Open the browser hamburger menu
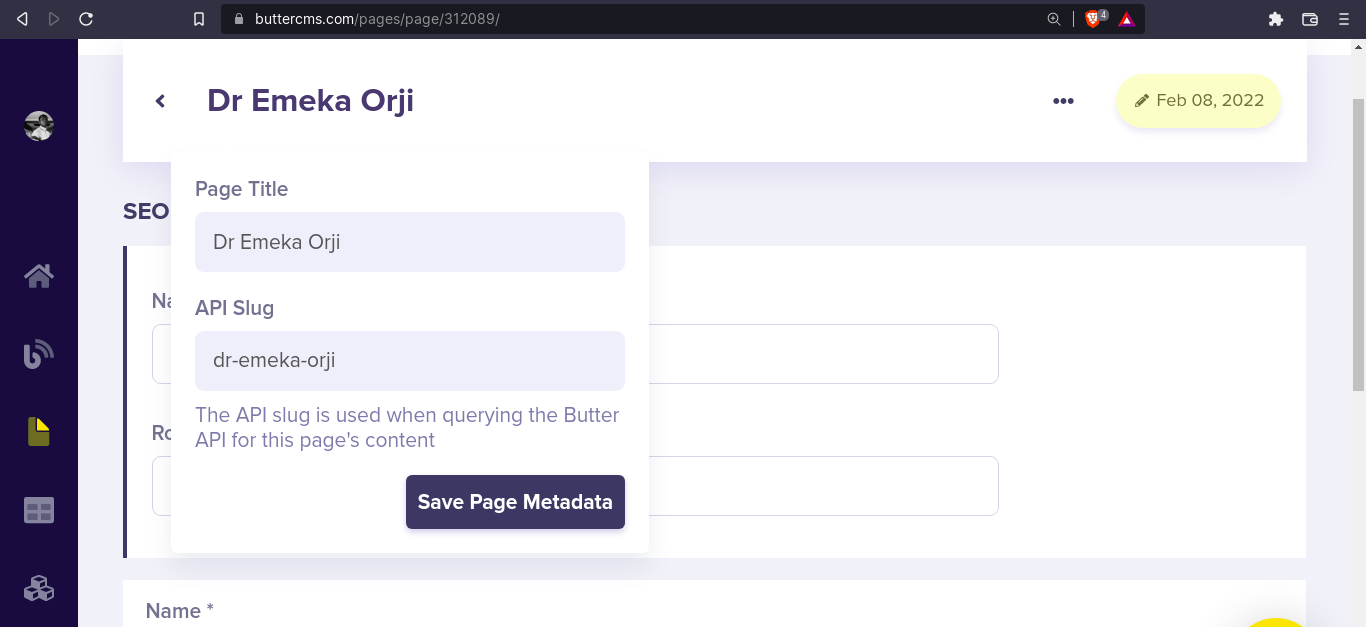 [1344, 19]
